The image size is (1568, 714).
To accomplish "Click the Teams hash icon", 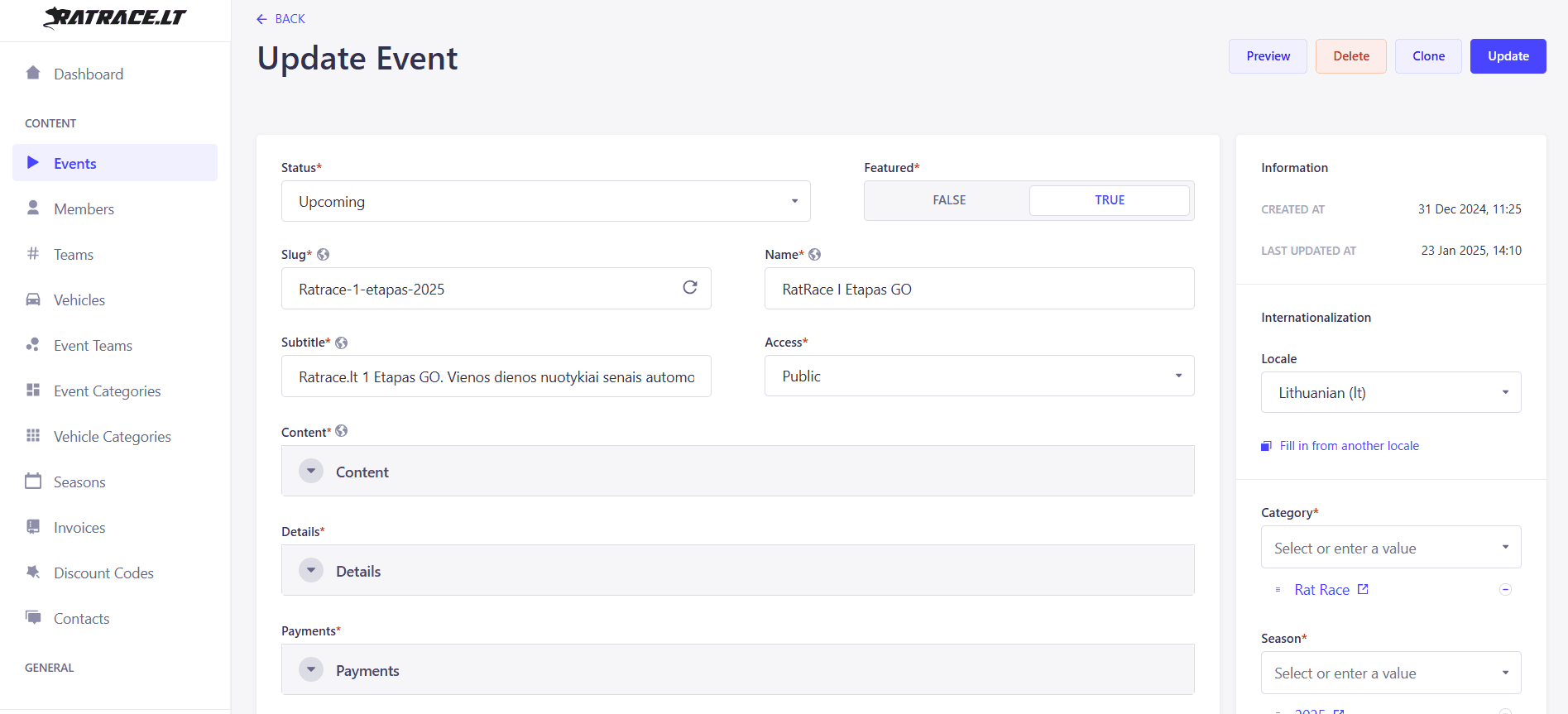I will (x=33, y=253).
